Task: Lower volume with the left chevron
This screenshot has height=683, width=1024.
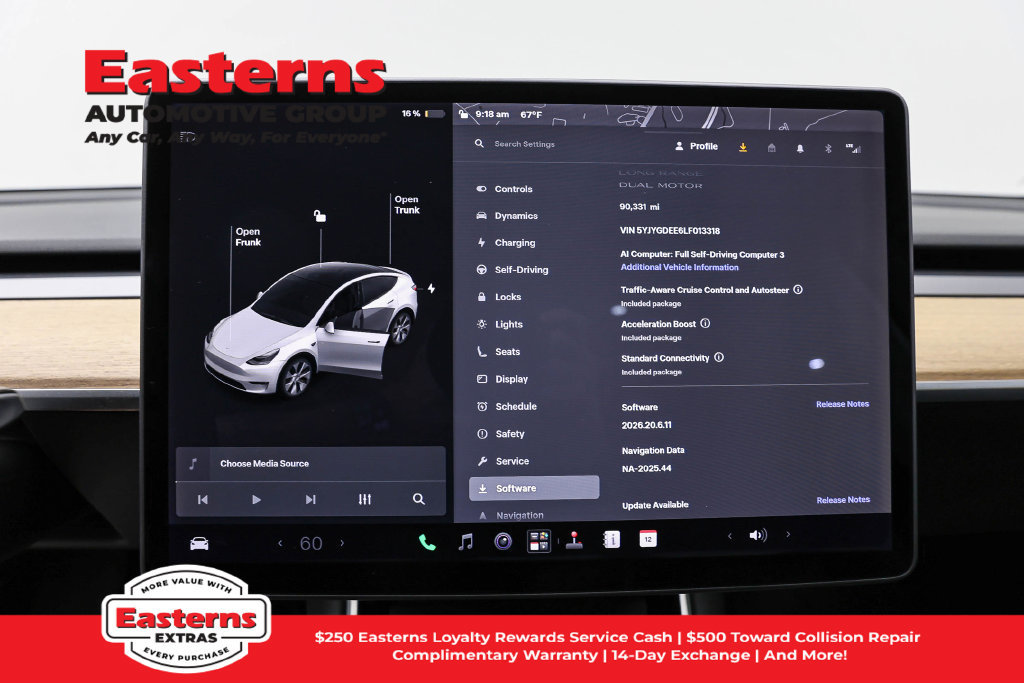Action: click(729, 536)
